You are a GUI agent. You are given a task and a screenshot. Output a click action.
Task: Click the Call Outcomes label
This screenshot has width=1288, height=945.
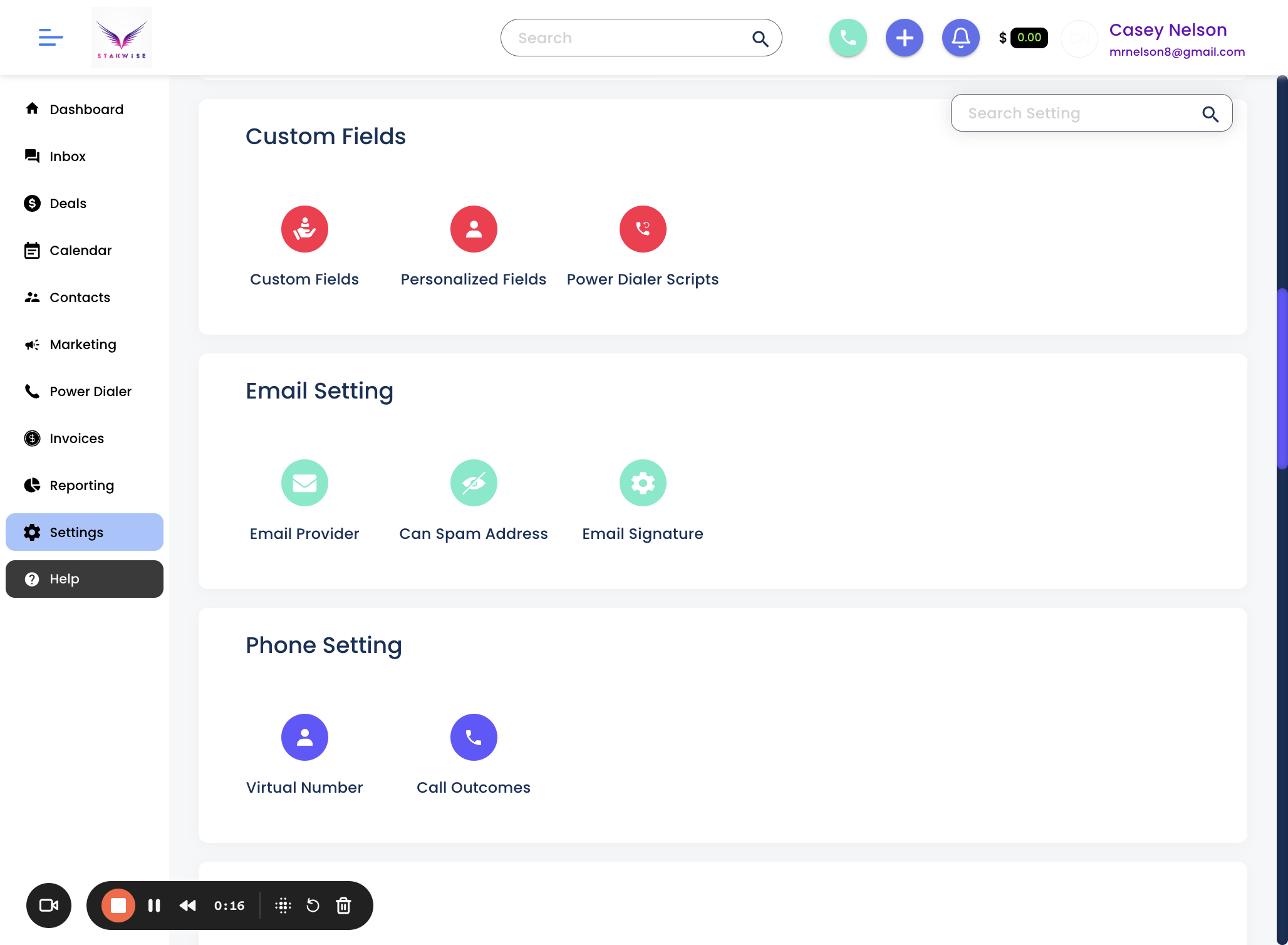tap(474, 787)
